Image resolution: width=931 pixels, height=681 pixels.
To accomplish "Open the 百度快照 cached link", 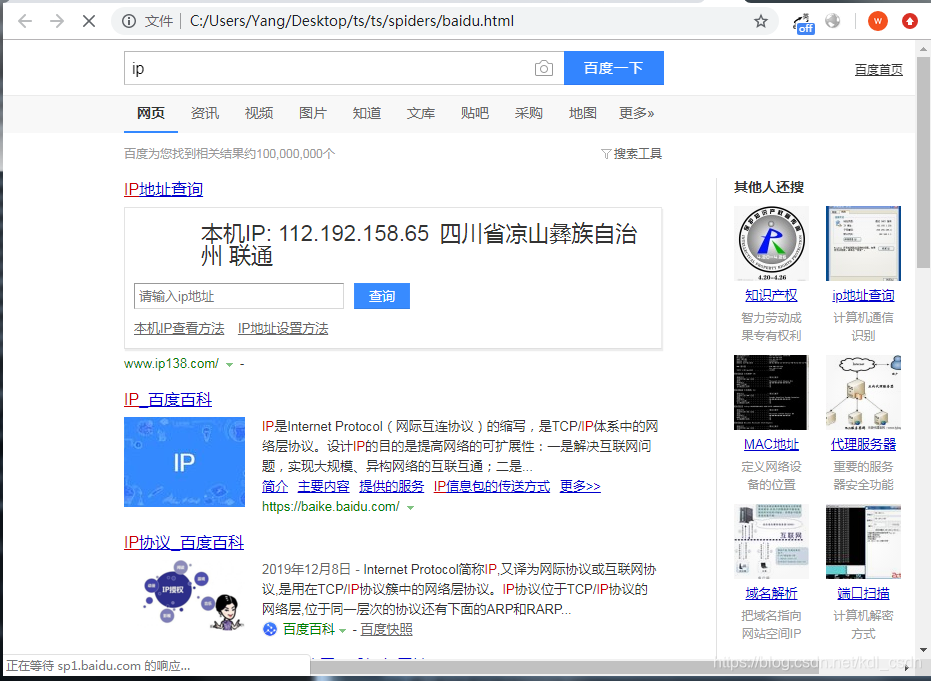I will coord(387,629).
